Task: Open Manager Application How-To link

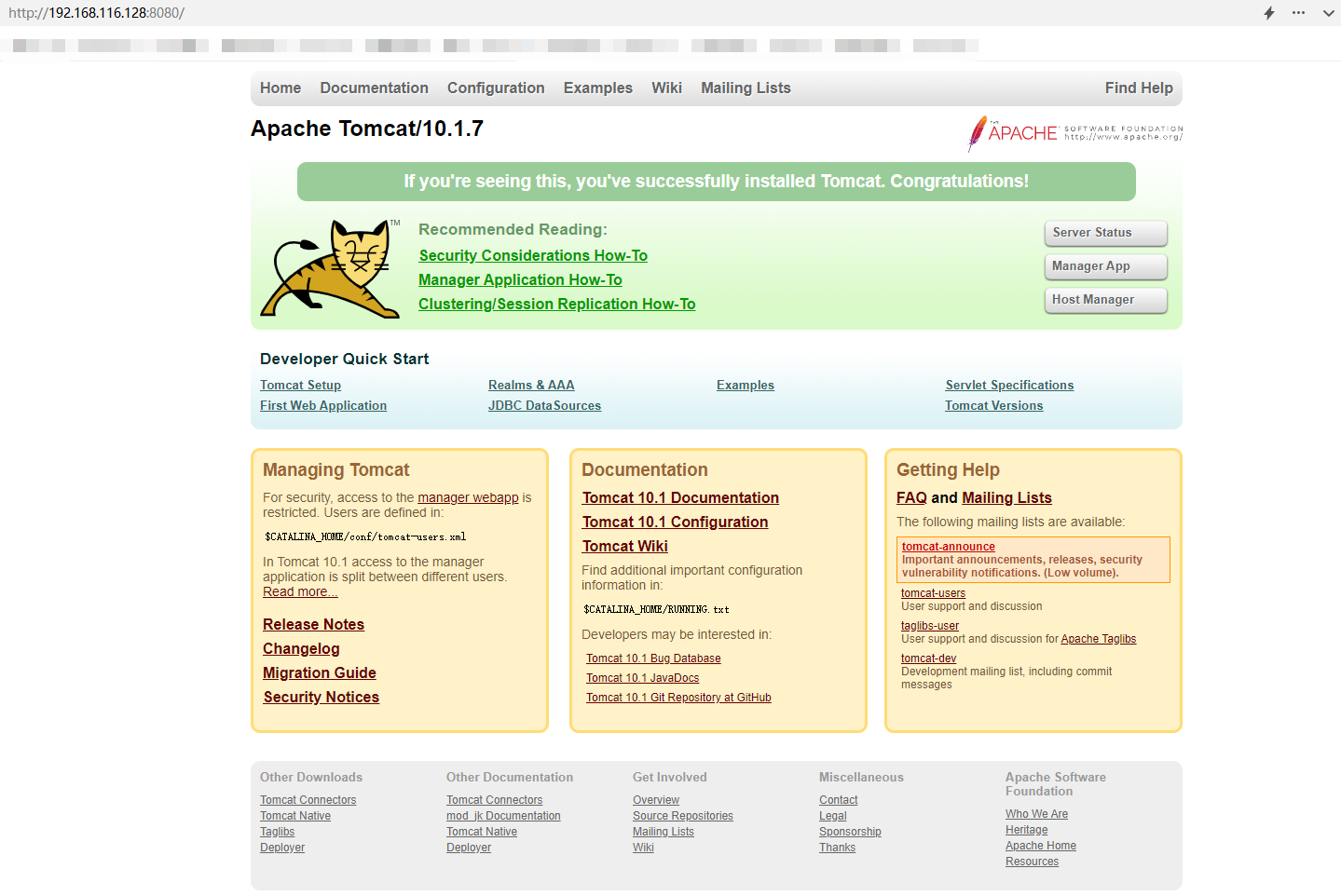Action: (520, 279)
